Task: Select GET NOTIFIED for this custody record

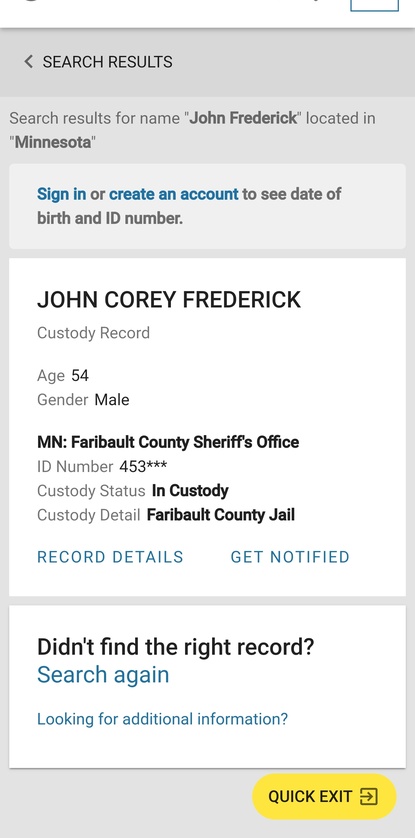Action: click(290, 557)
